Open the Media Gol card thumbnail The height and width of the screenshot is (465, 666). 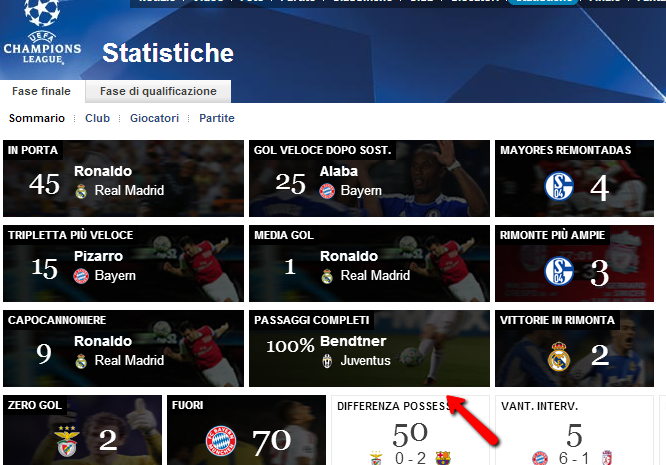(369, 263)
